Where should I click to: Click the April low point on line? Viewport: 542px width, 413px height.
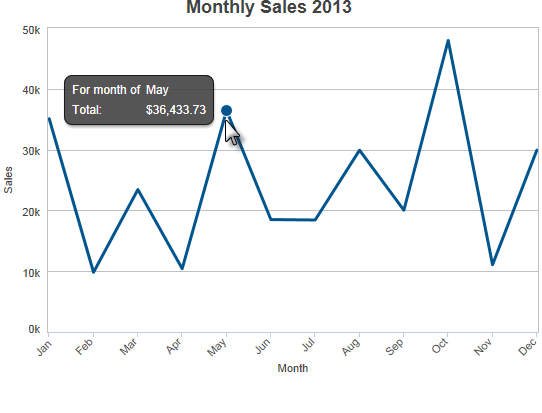182,268
